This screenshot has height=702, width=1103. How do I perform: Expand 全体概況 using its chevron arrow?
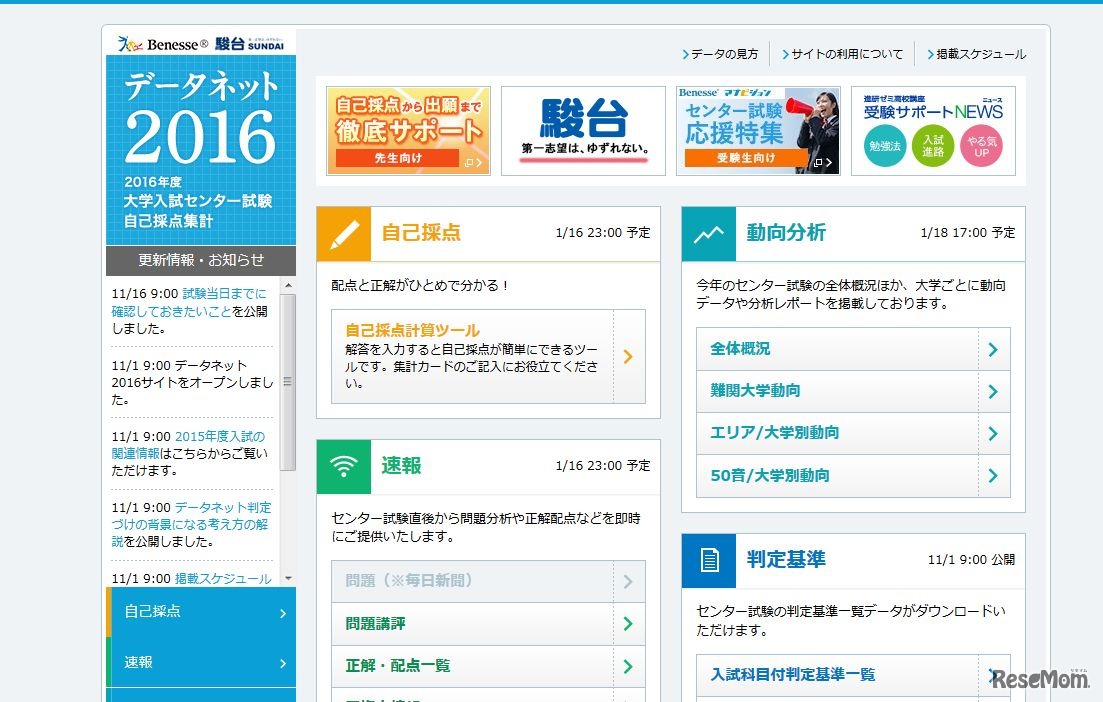(x=993, y=348)
